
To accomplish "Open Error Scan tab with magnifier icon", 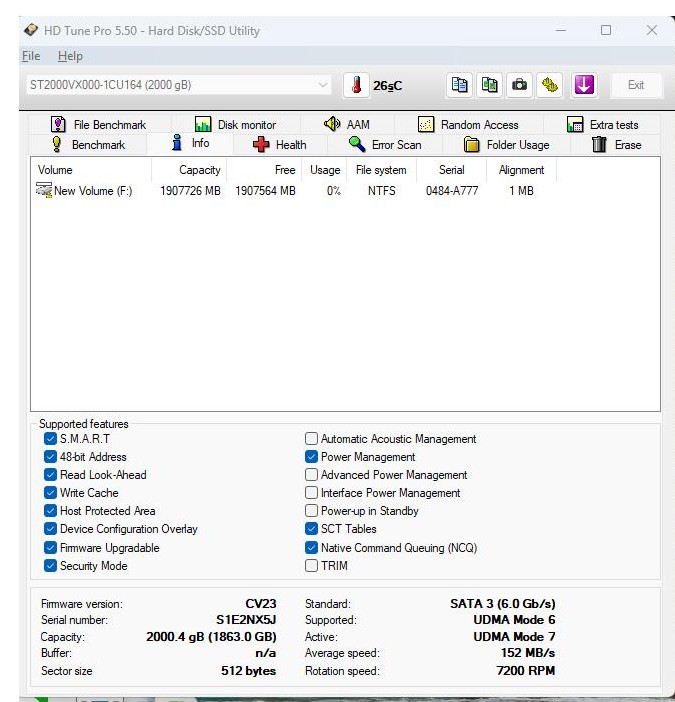I will [x=385, y=145].
